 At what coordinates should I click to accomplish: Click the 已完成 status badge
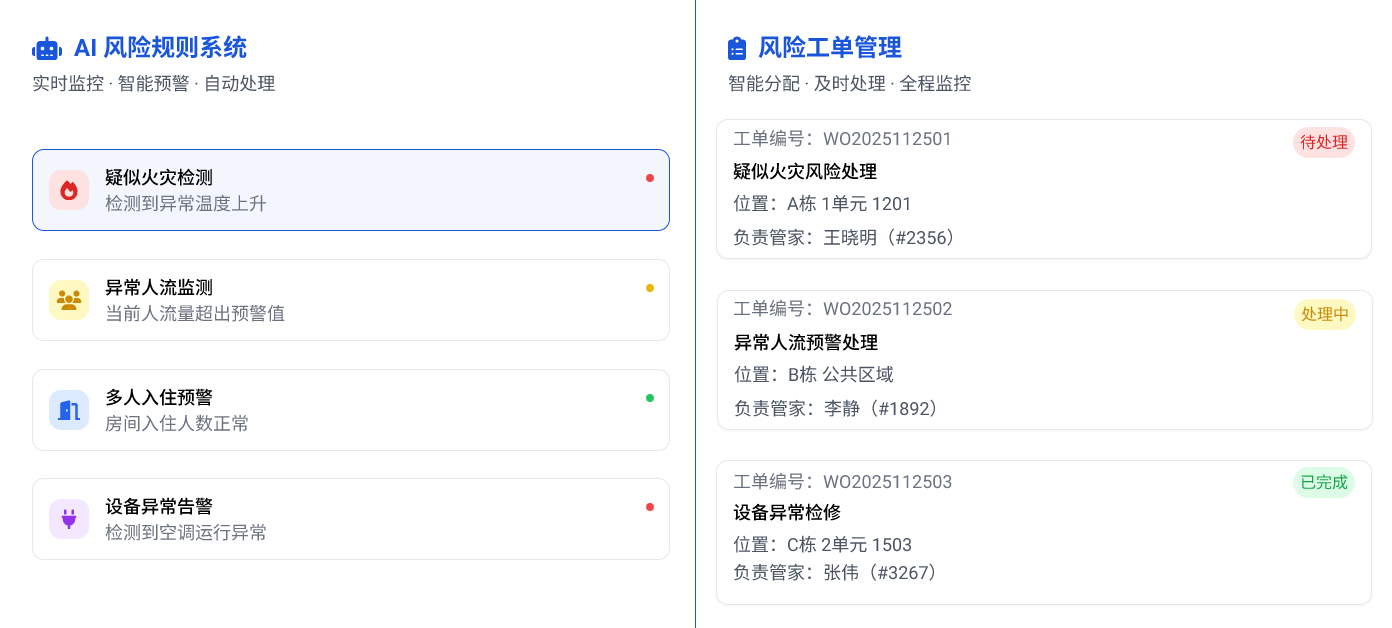click(1323, 482)
